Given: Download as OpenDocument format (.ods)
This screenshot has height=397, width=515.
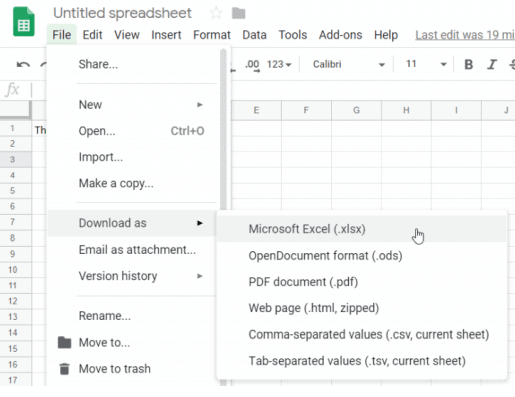Looking at the screenshot, I should 362,256.
